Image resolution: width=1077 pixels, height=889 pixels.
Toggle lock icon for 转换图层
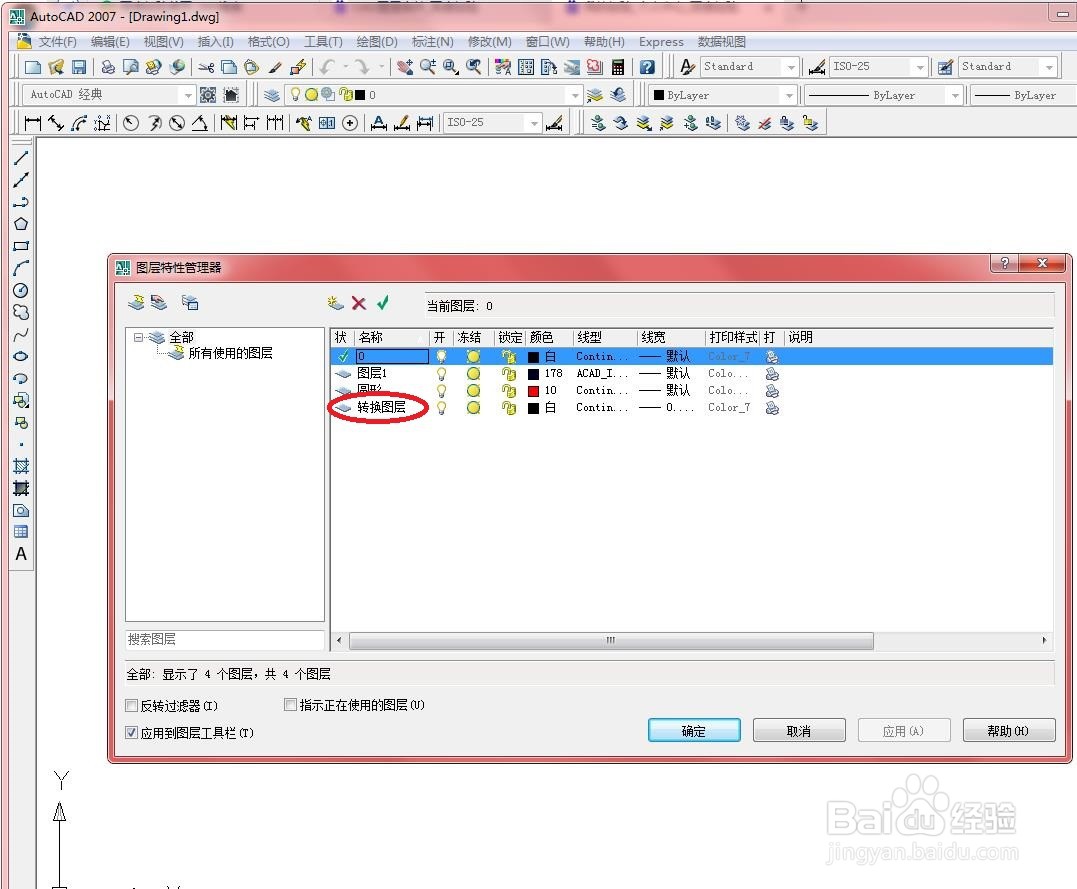pyautogui.click(x=509, y=408)
